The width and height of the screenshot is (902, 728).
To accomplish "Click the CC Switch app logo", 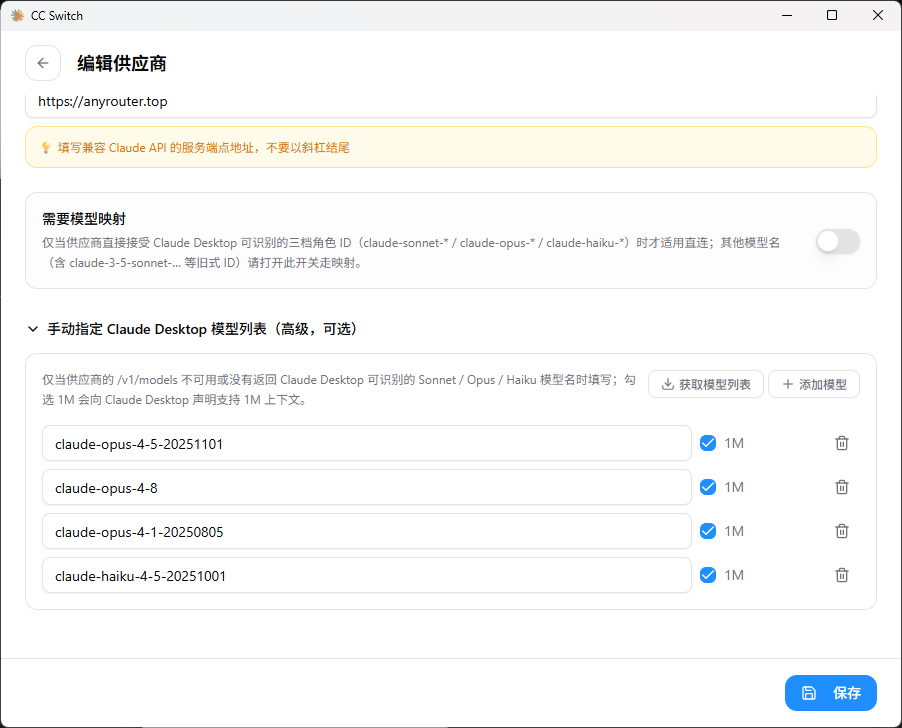I will coord(17,16).
